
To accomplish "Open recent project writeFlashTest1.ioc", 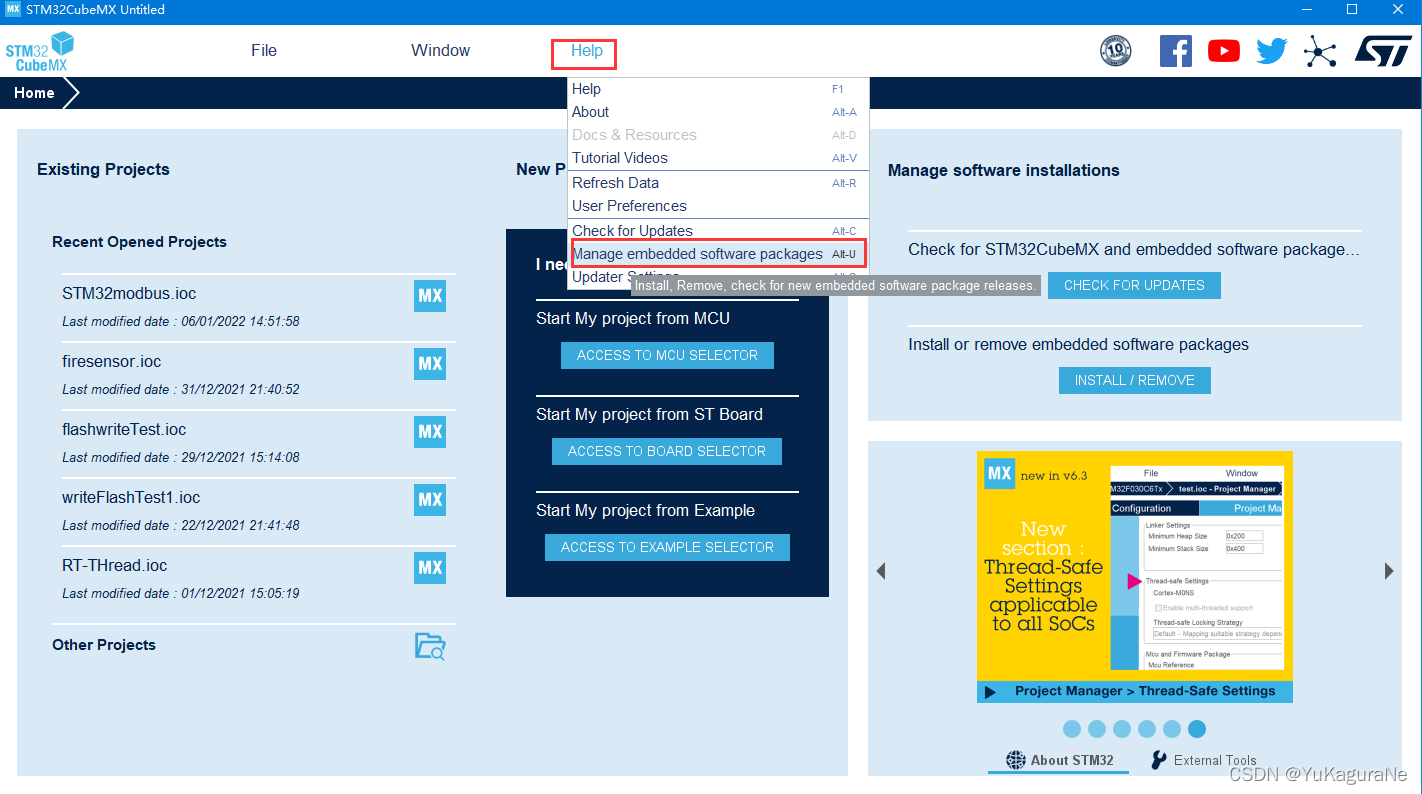I will (131, 498).
